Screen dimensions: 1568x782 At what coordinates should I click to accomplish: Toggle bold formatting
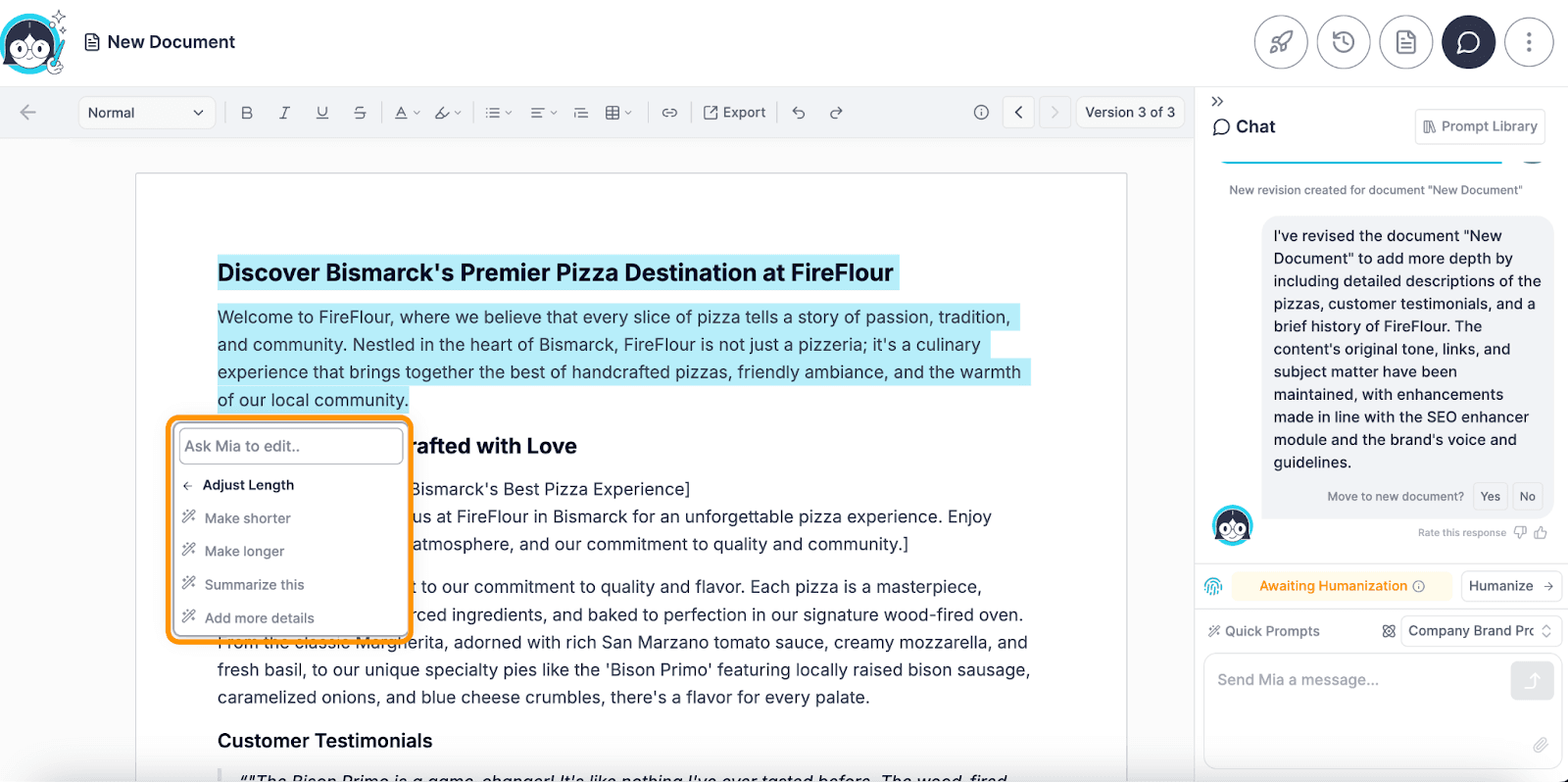[x=247, y=113]
